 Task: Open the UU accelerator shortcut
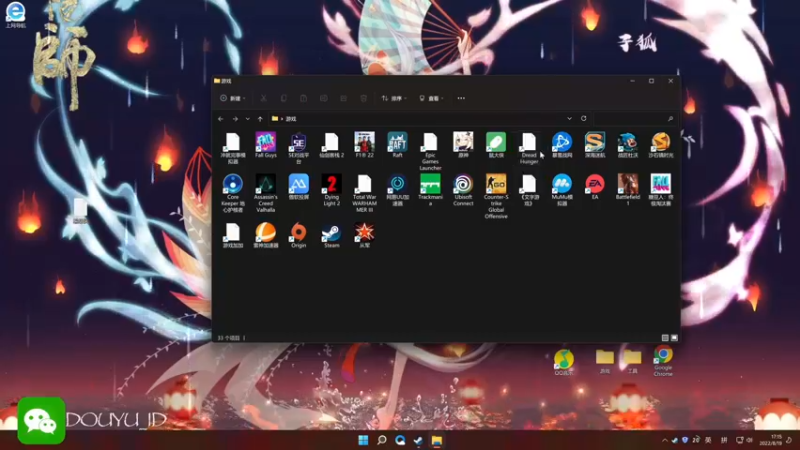click(397, 190)
